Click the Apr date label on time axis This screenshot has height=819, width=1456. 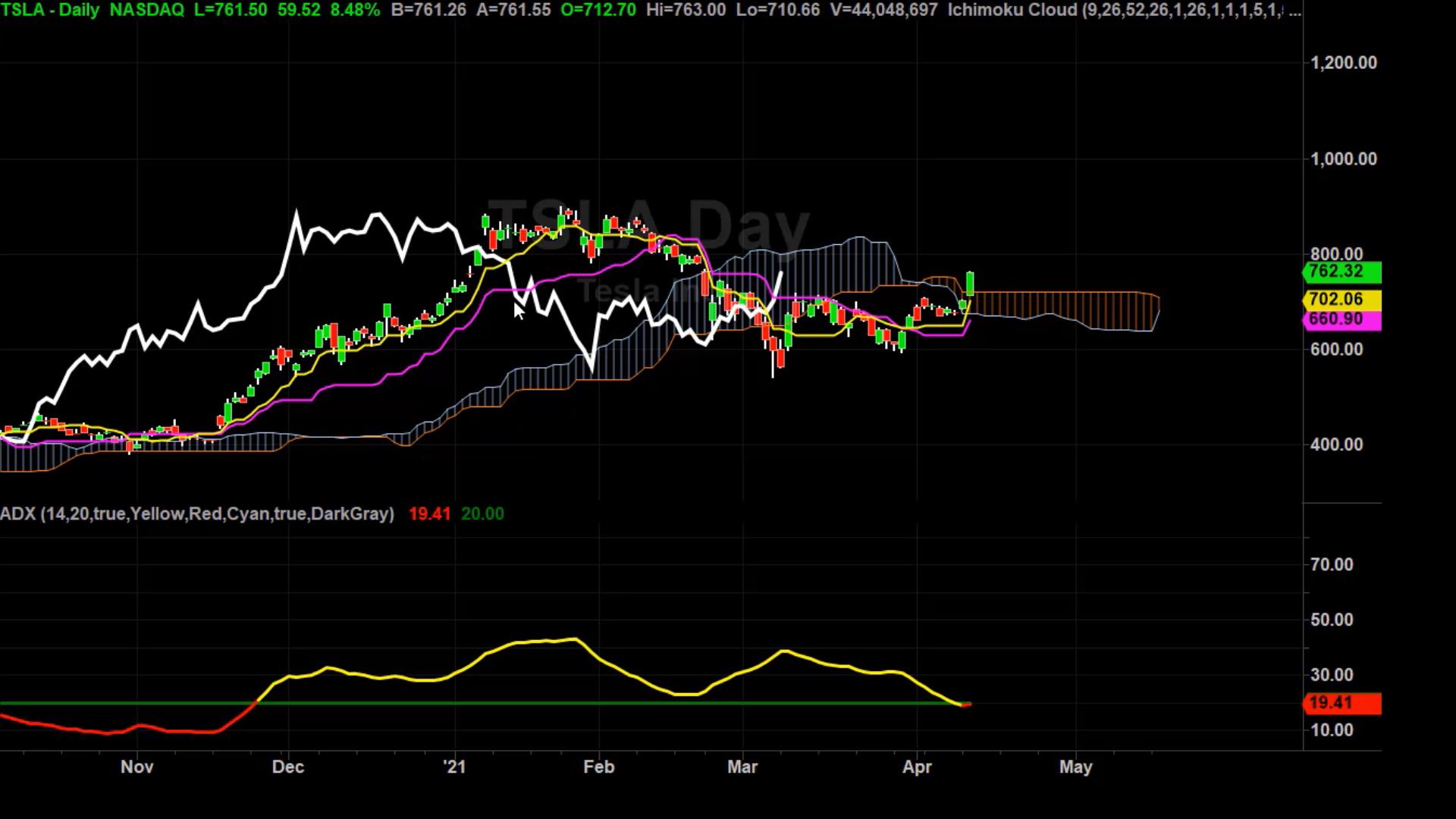pos(917,767)
